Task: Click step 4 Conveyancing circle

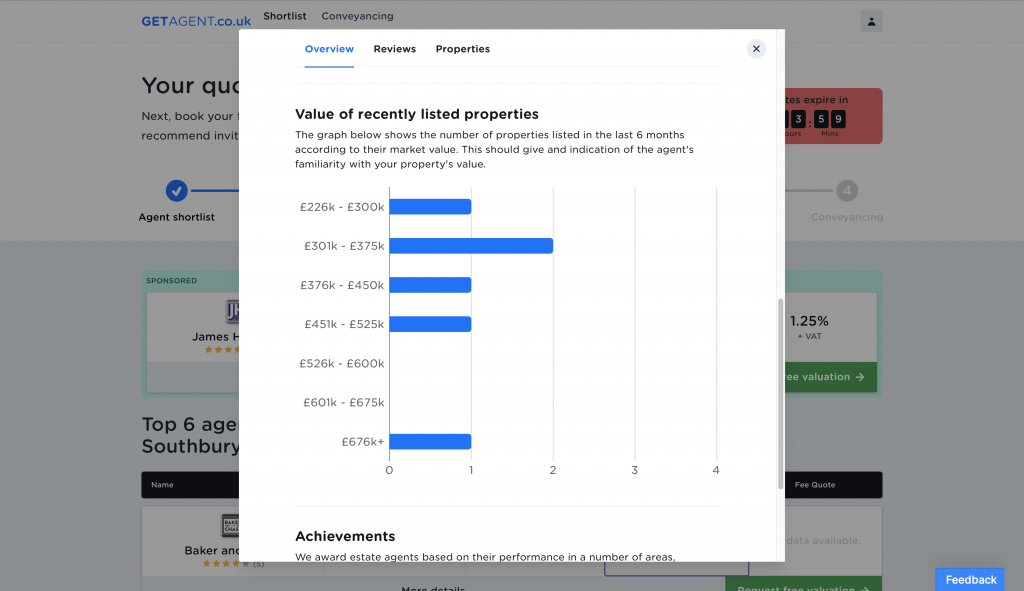Action: click(x=846, y=190)
